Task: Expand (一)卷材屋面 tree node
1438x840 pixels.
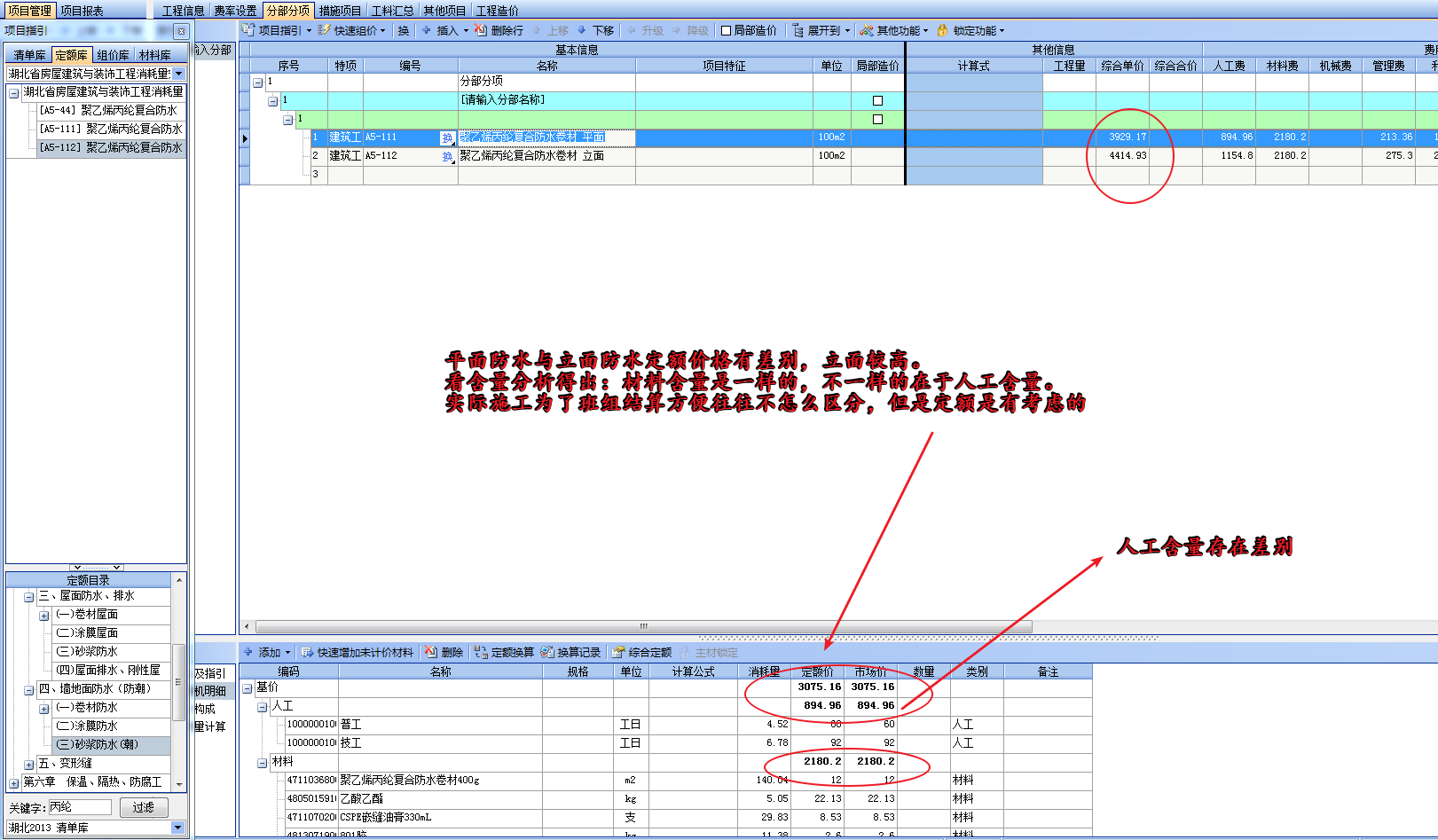Action: [43, 616]
